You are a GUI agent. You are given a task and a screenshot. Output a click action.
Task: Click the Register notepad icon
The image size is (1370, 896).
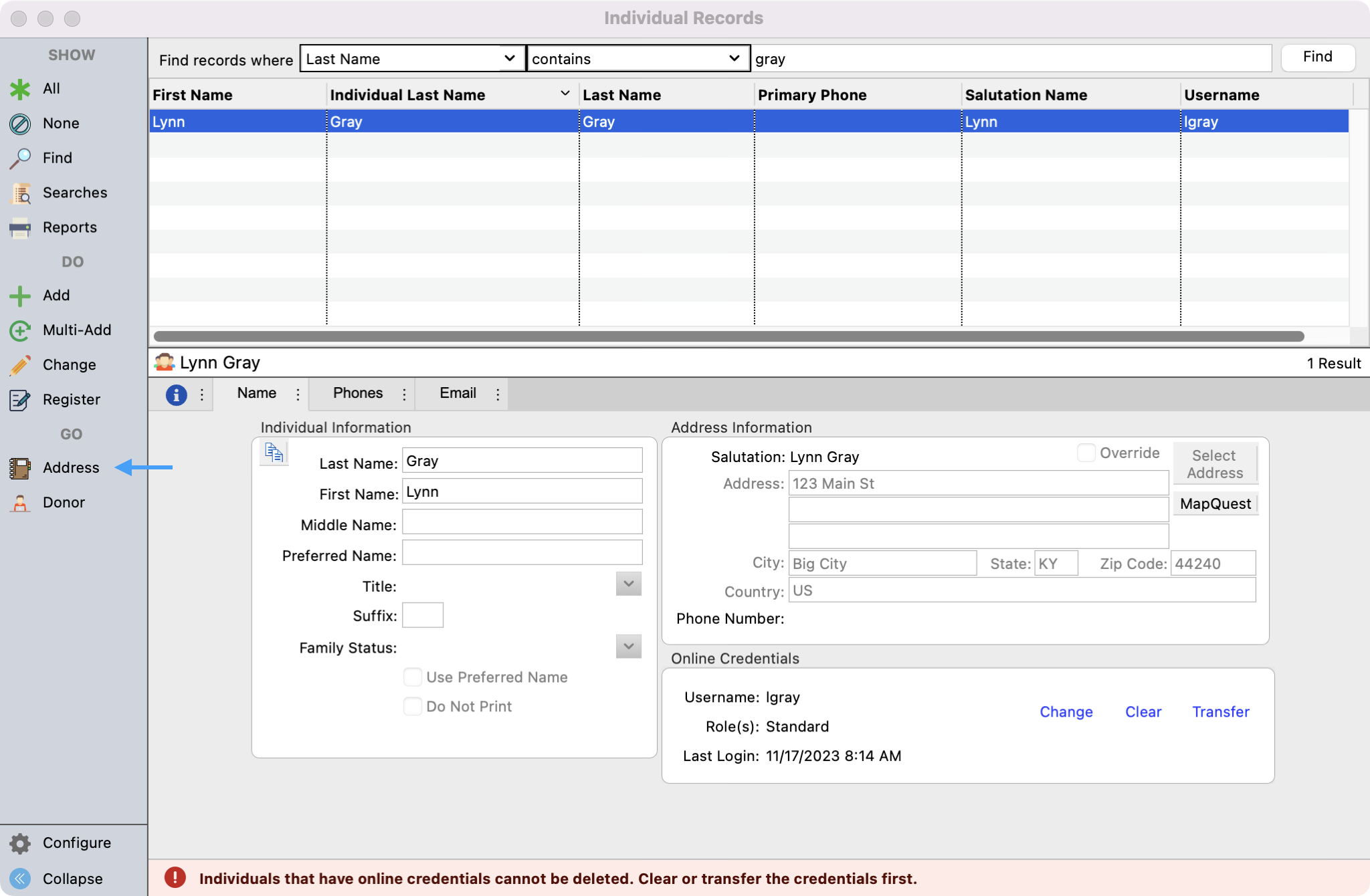(x=20, y=400)
